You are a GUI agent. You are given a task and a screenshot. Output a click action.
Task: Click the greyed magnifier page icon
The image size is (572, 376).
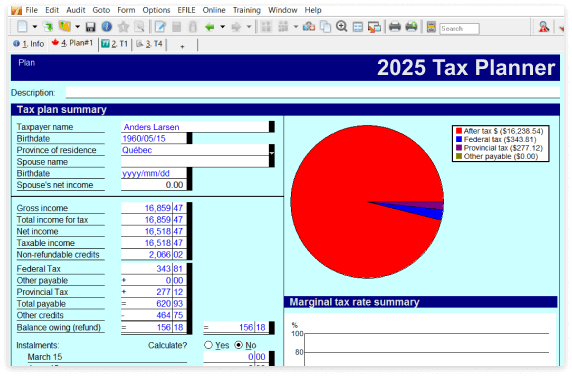pos(139,27)
